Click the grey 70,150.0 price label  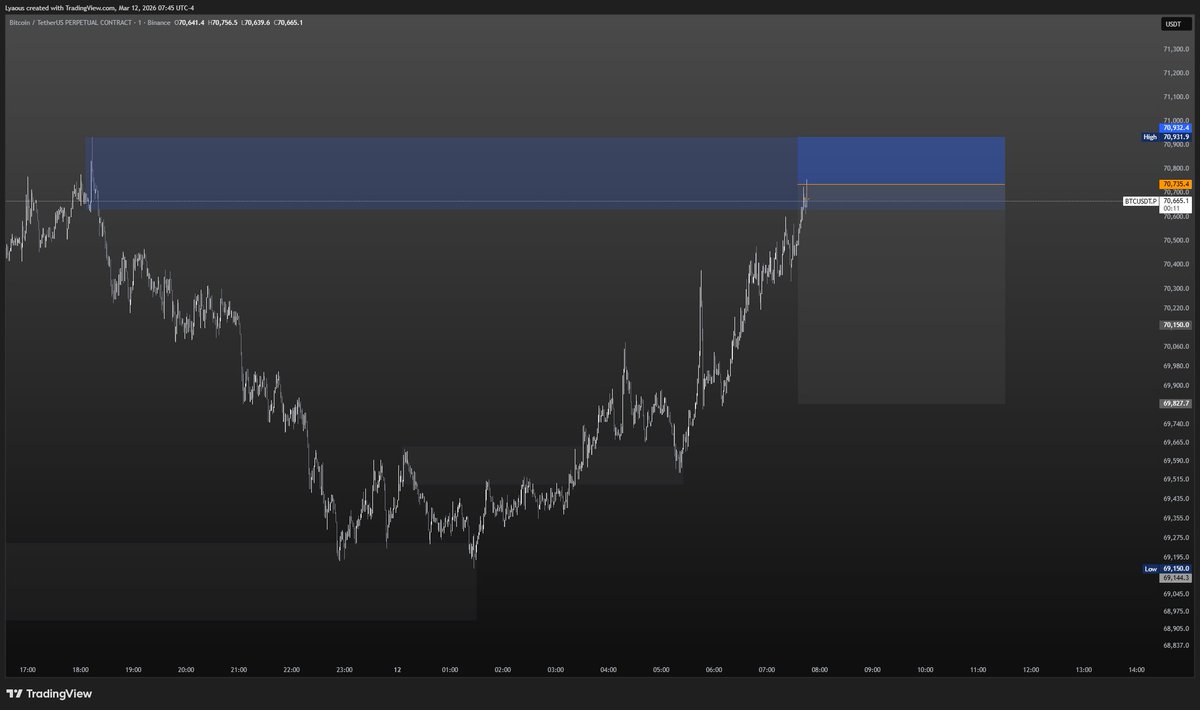[1175, 326]
